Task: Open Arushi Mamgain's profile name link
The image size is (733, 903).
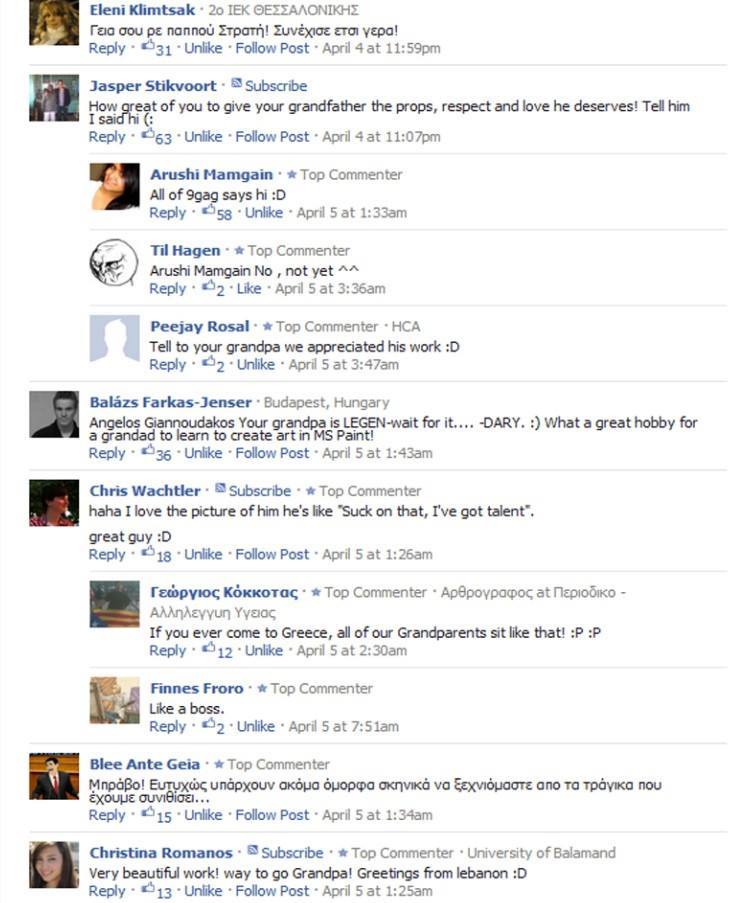Action: (211, 174)
